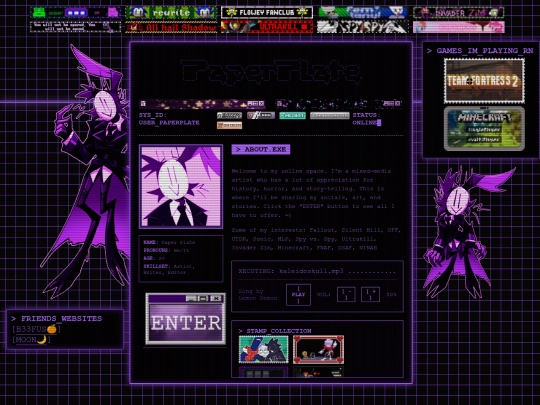540x405 pixels.
Task: Click 'Song by Lemon Demon' credit
Action: 258,295
